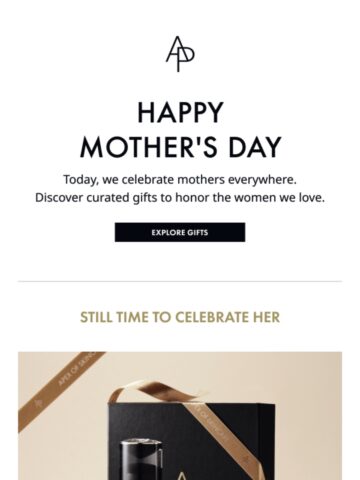
Task: Open the black gift box image
Action: coord(192,442)
